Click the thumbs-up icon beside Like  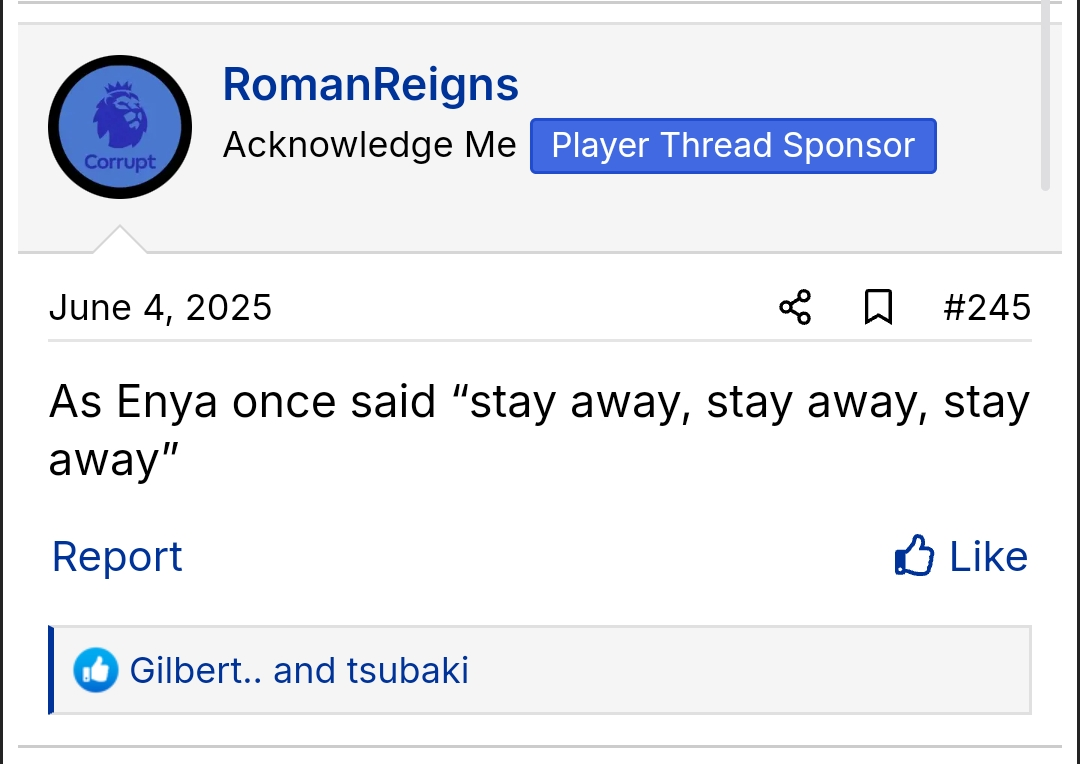914,556
